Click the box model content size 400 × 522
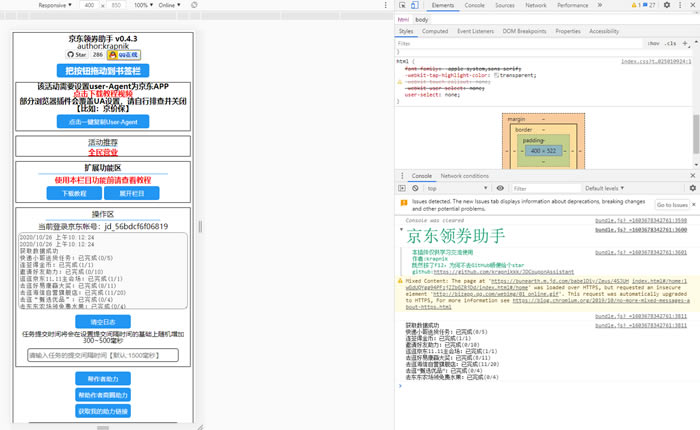700x430 pixels. pyautogui.click(x=543, y=151)
